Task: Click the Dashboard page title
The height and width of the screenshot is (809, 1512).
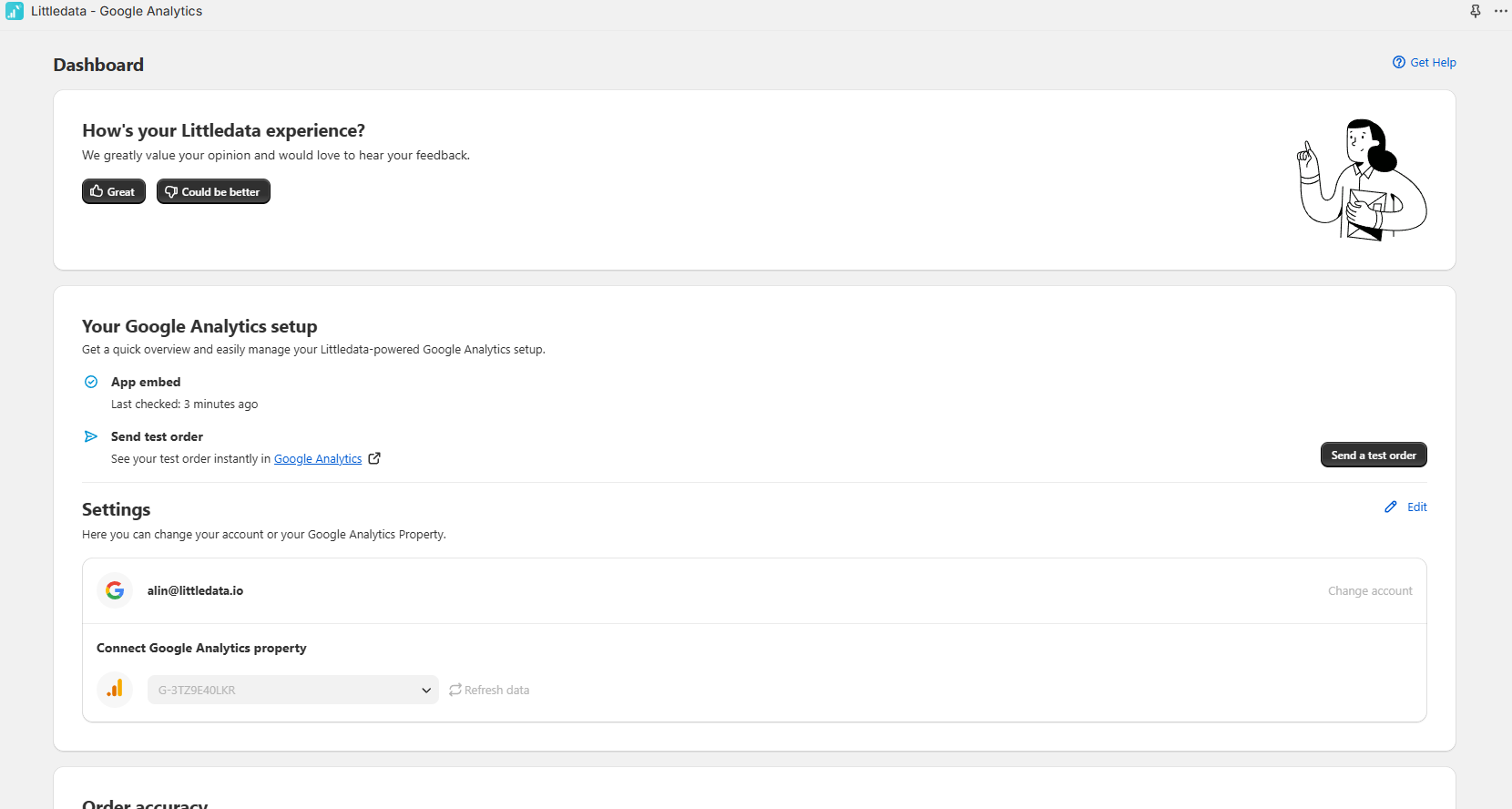Action: click(98, 65)
